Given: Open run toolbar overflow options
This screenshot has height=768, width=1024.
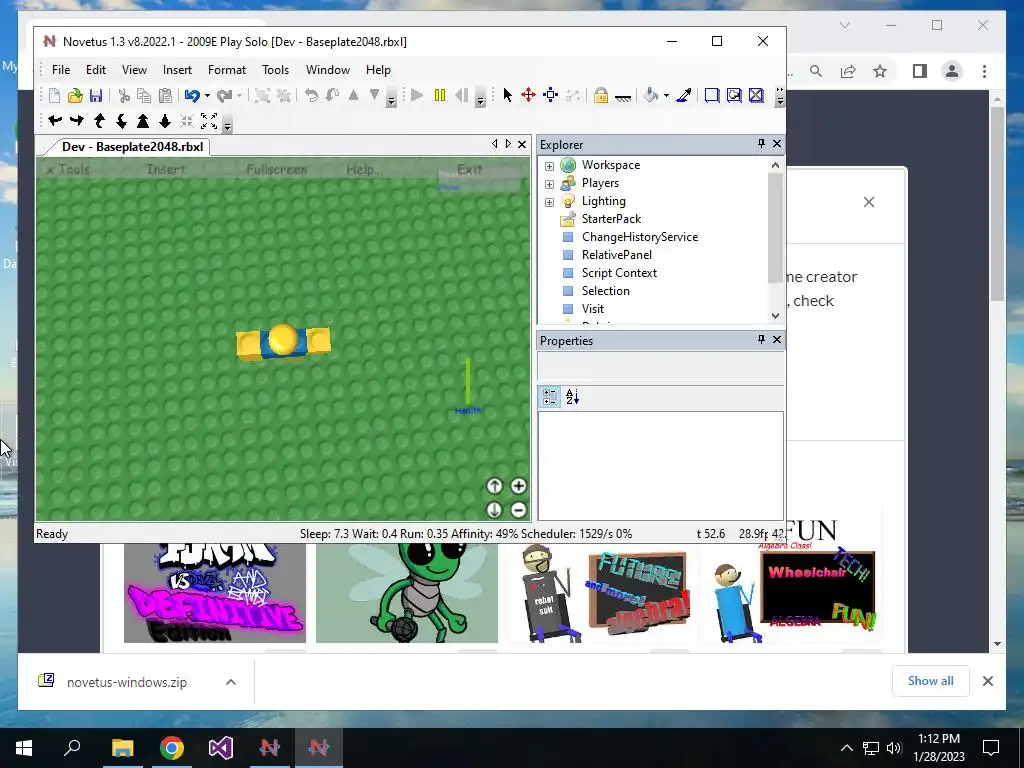Looking at the screenshot, I should point(480,100).
